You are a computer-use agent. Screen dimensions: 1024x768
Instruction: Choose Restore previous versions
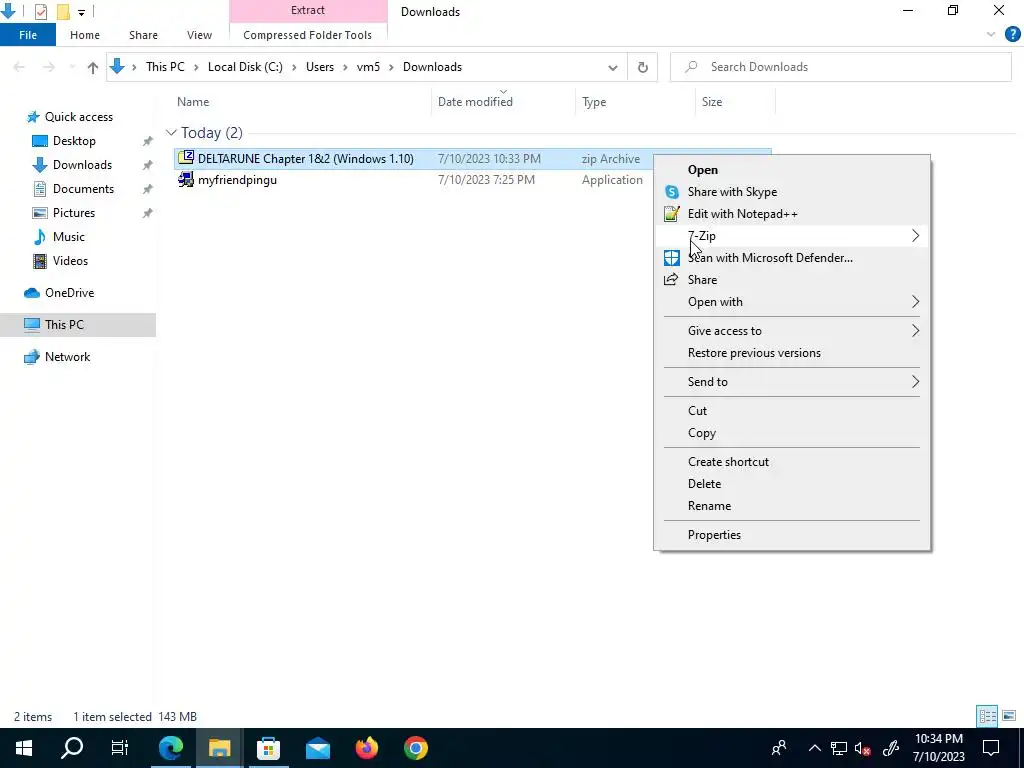tap(792, 353)
